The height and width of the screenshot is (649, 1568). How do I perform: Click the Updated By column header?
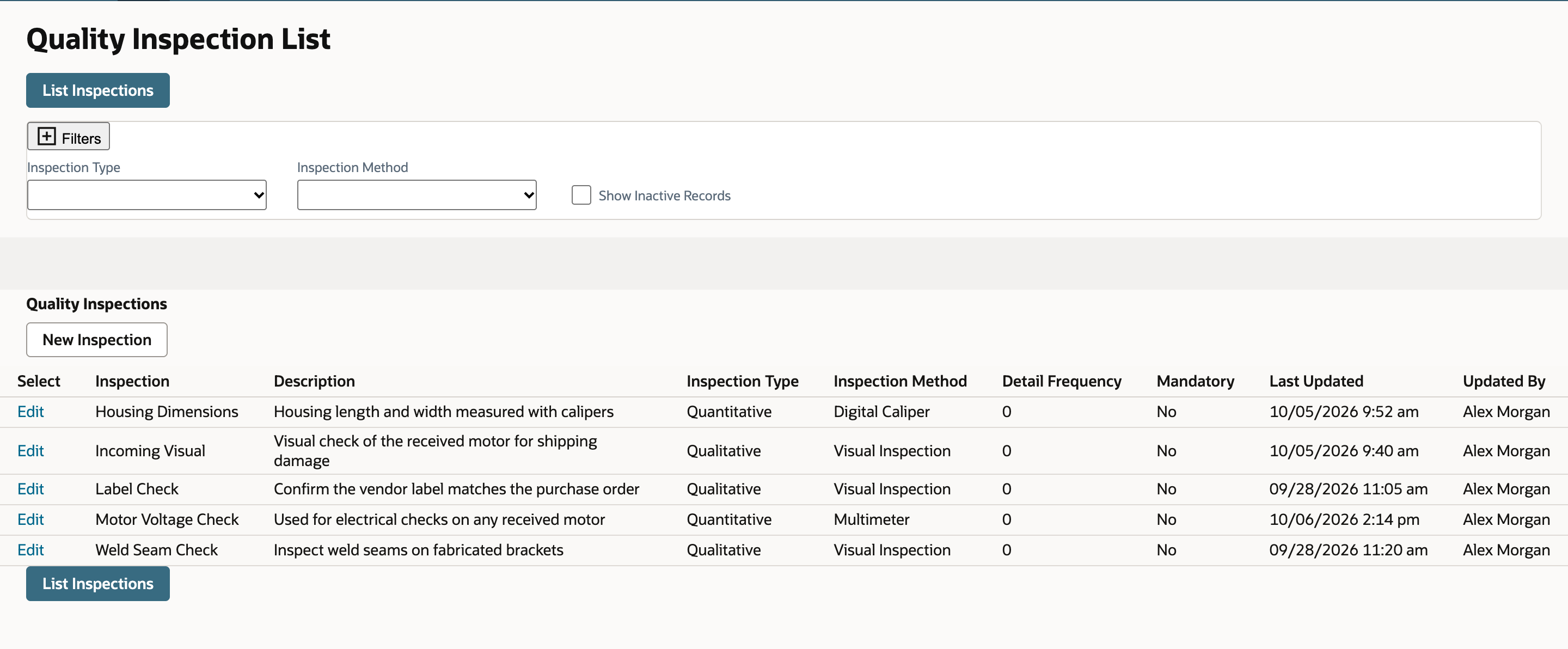pyautogui.click(x=1503, y=381)
